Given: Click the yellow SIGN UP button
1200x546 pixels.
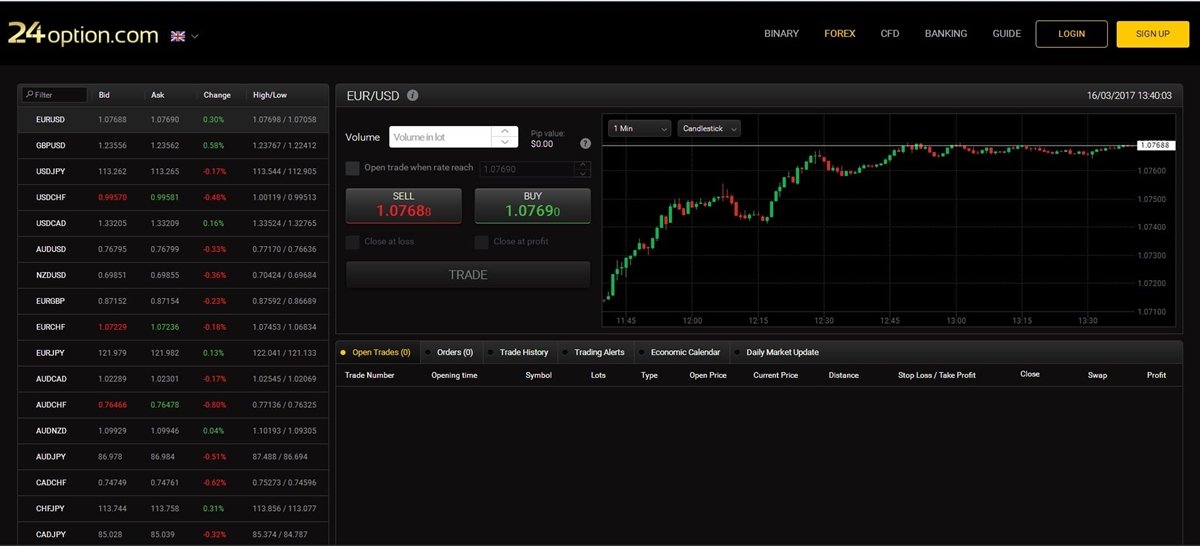Looking at the screenshot, I should pos(1152,34).
